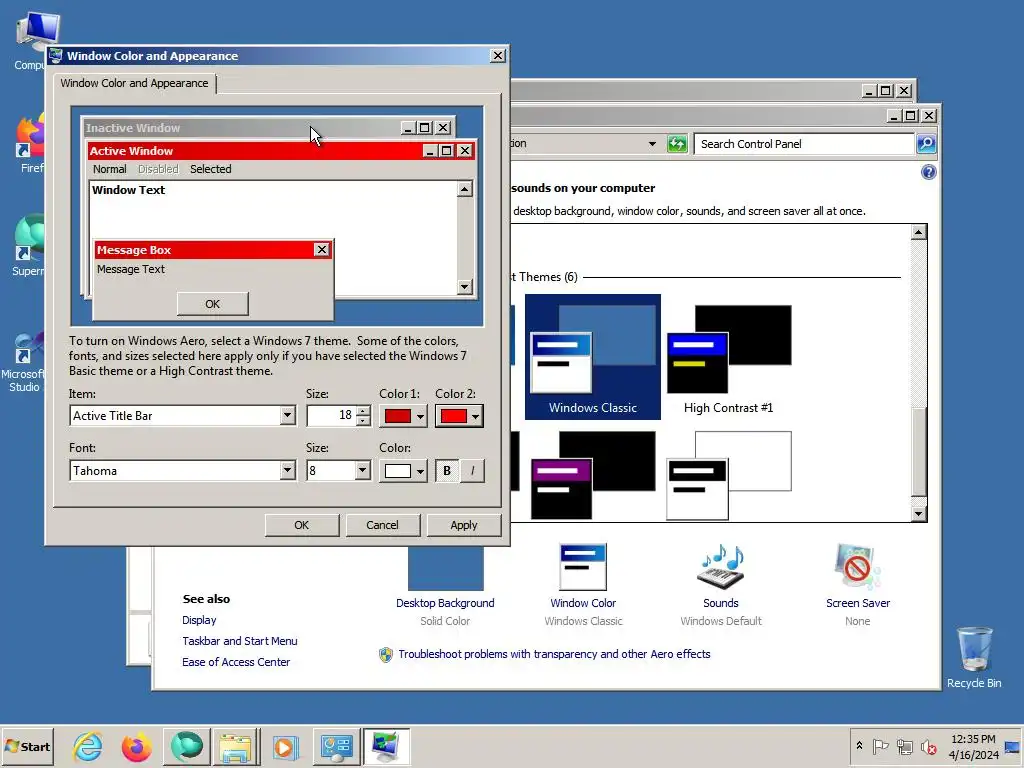
Task: Open Ease of Access Center link
Action: click(x=236, y=662)
